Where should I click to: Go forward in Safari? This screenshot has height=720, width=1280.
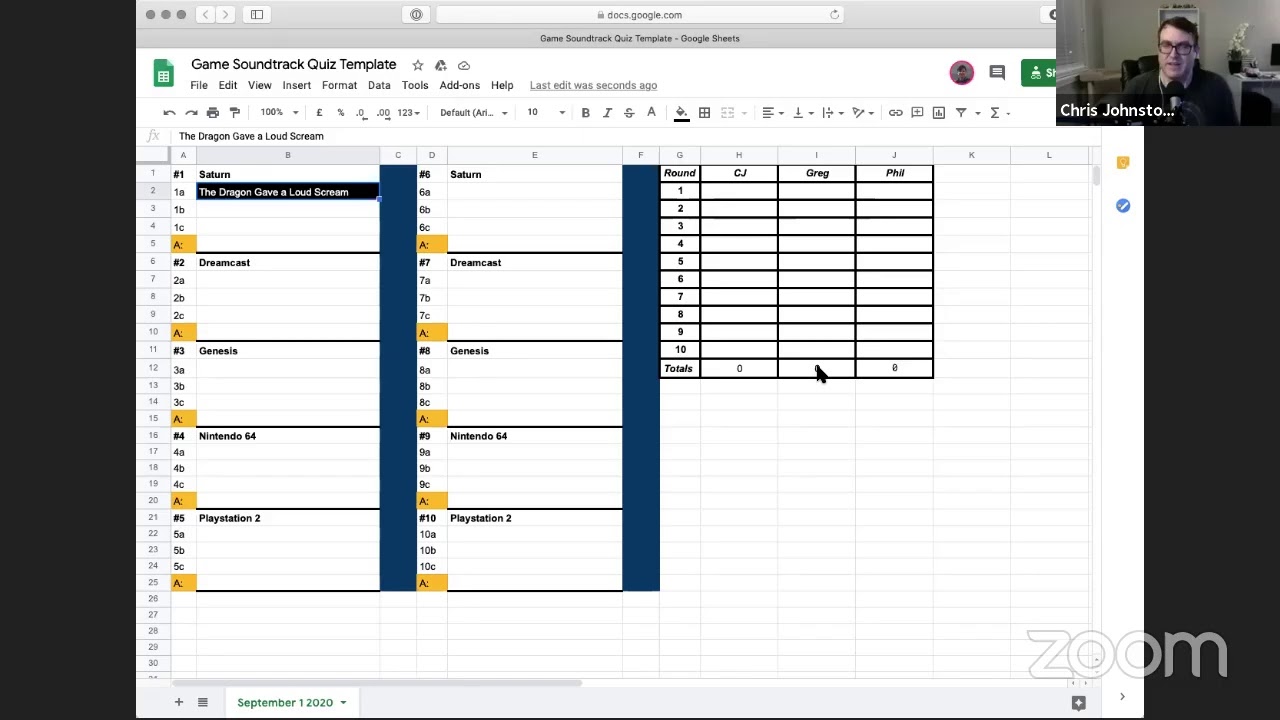click(225, 15)
